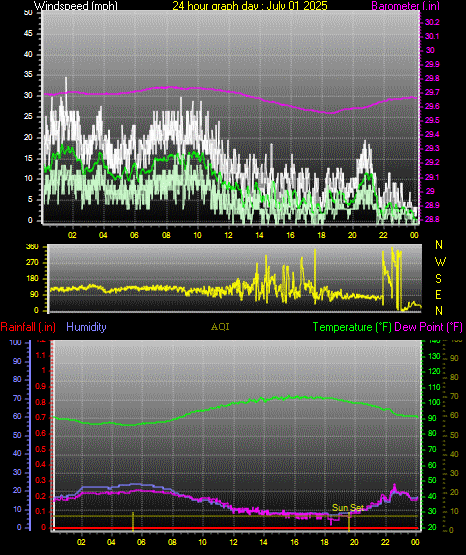Screen dimensions: 466x555
Task: Click the Barometer (.in) label
Action: tap(405, 5)
